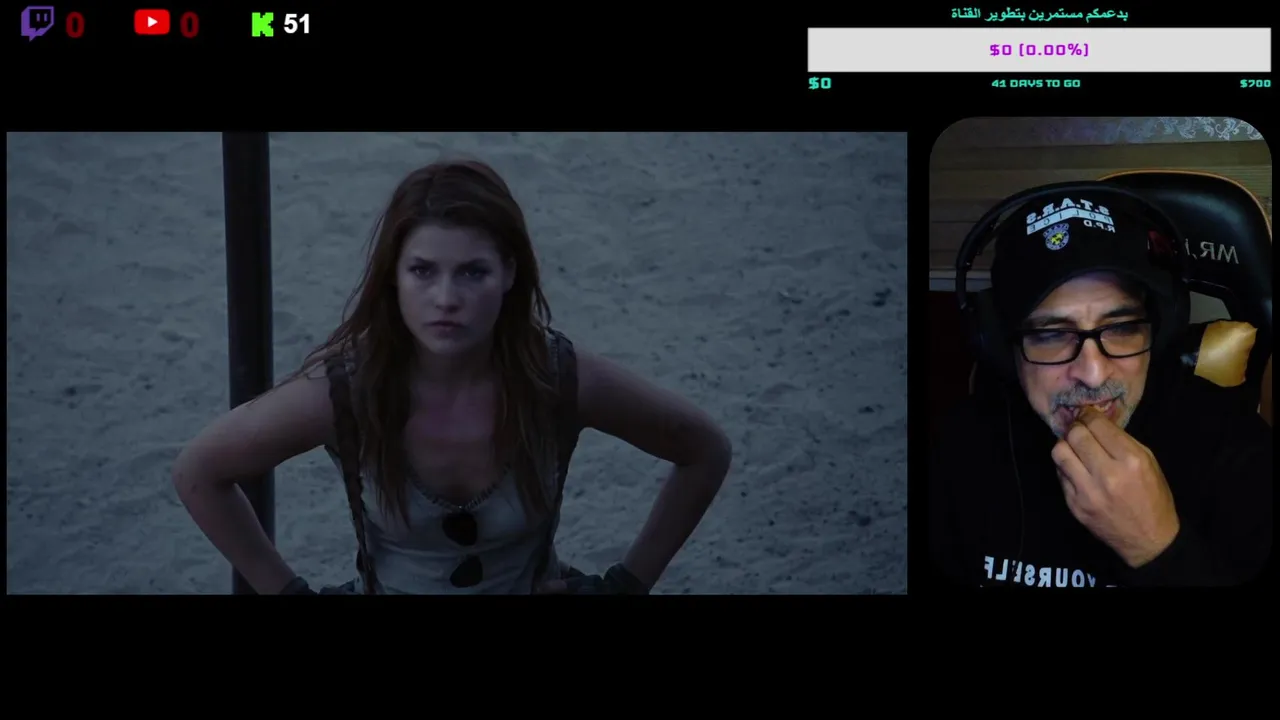
Task: Click the streamer webcam feed
Action: [x=1100, y=352]
